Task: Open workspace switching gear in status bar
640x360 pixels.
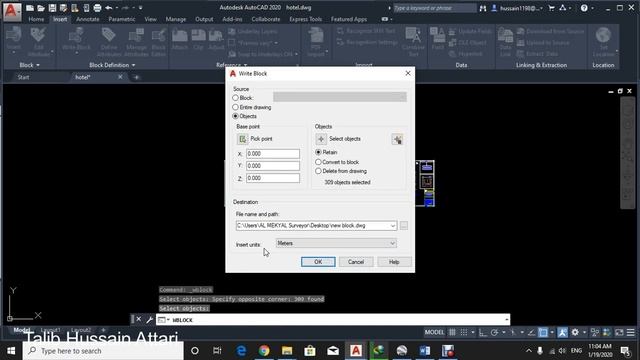Action: pyautogui.click(x=575, y=333)
